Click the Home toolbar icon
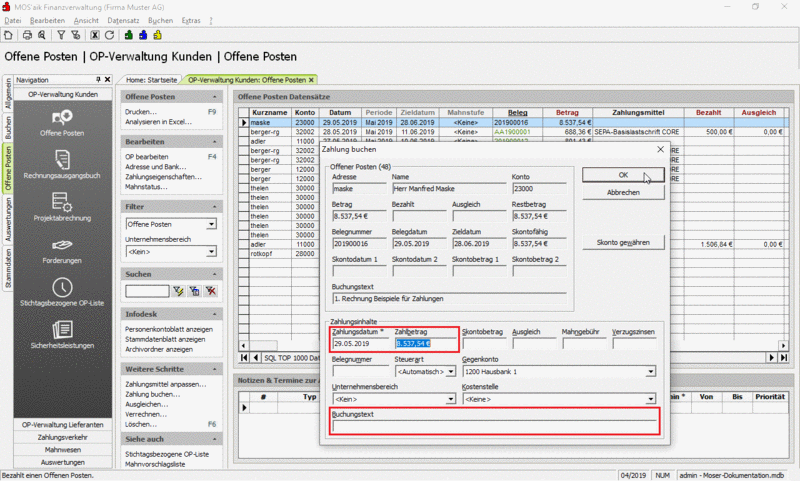800x481 pixels. pyautogui.click(x=8, y=35)
